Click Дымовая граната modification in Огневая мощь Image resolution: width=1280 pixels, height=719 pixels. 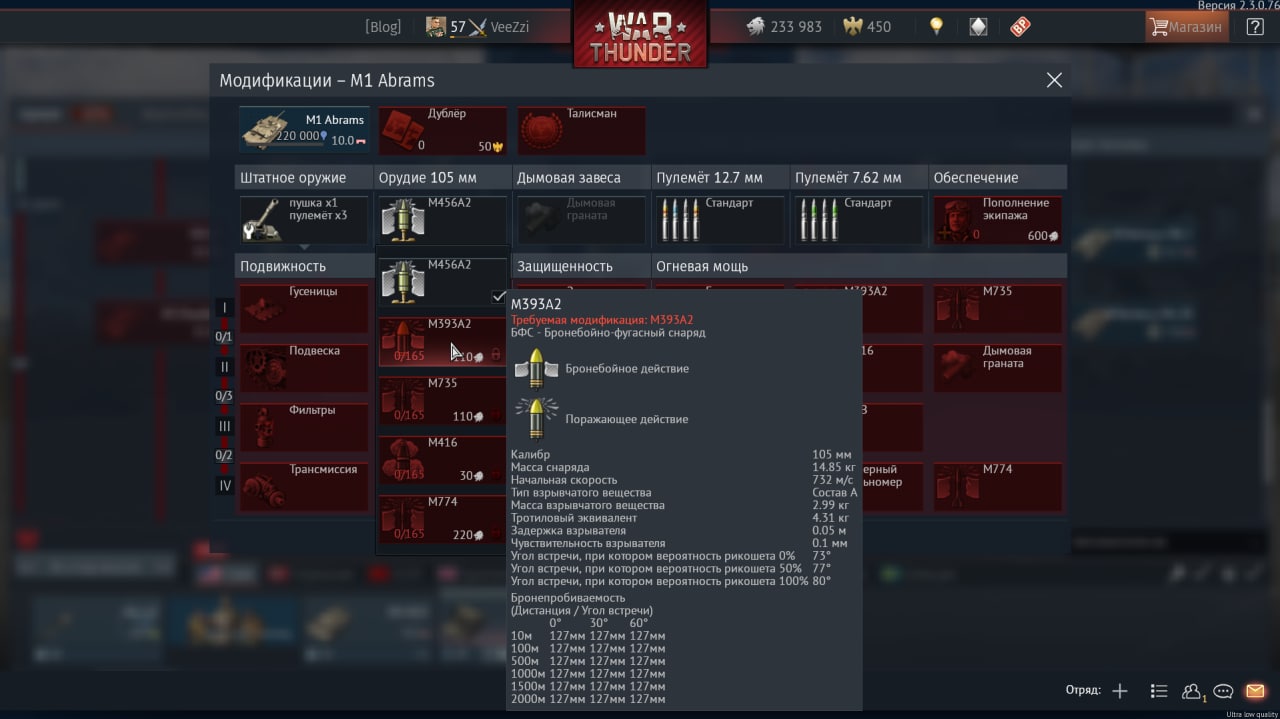[x=998, y=367]
